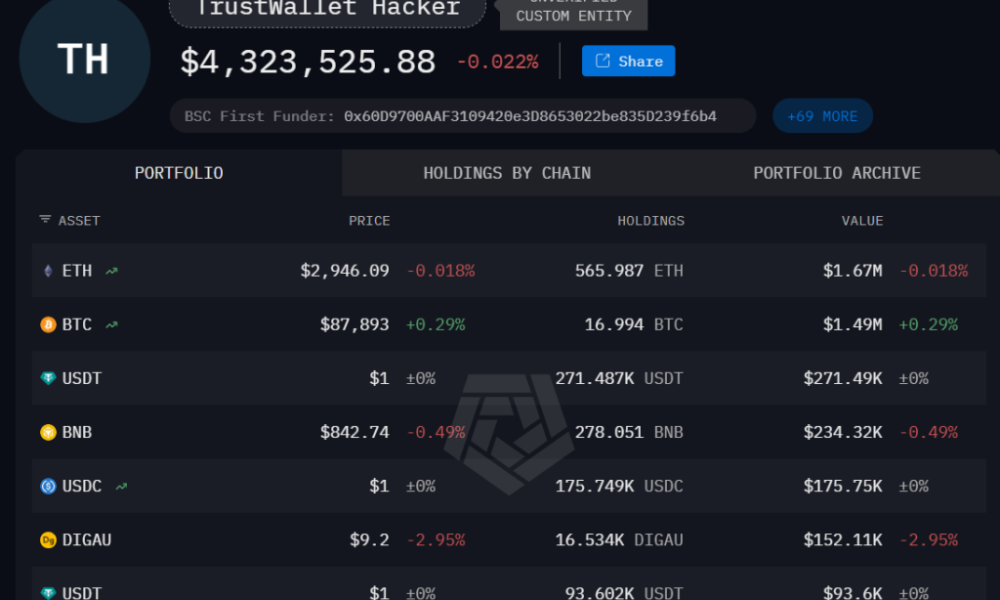Click the TH entity avatar
Screen dimensions: 1000x600
[x=85, y=58]
